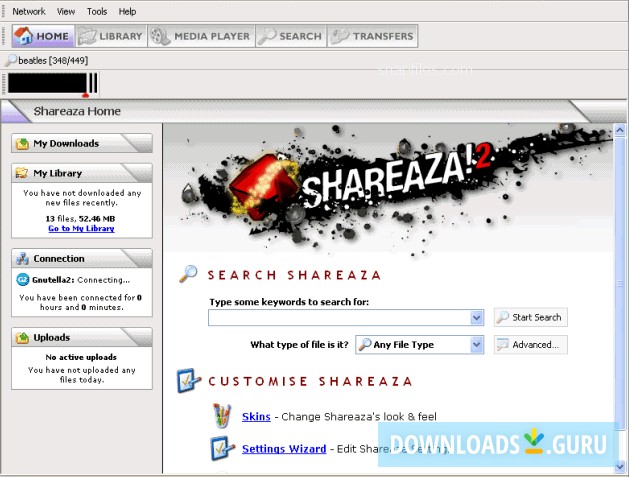Click the Uploads folder icon
This screenshot has height=477, width=629.
click(22, 338)
